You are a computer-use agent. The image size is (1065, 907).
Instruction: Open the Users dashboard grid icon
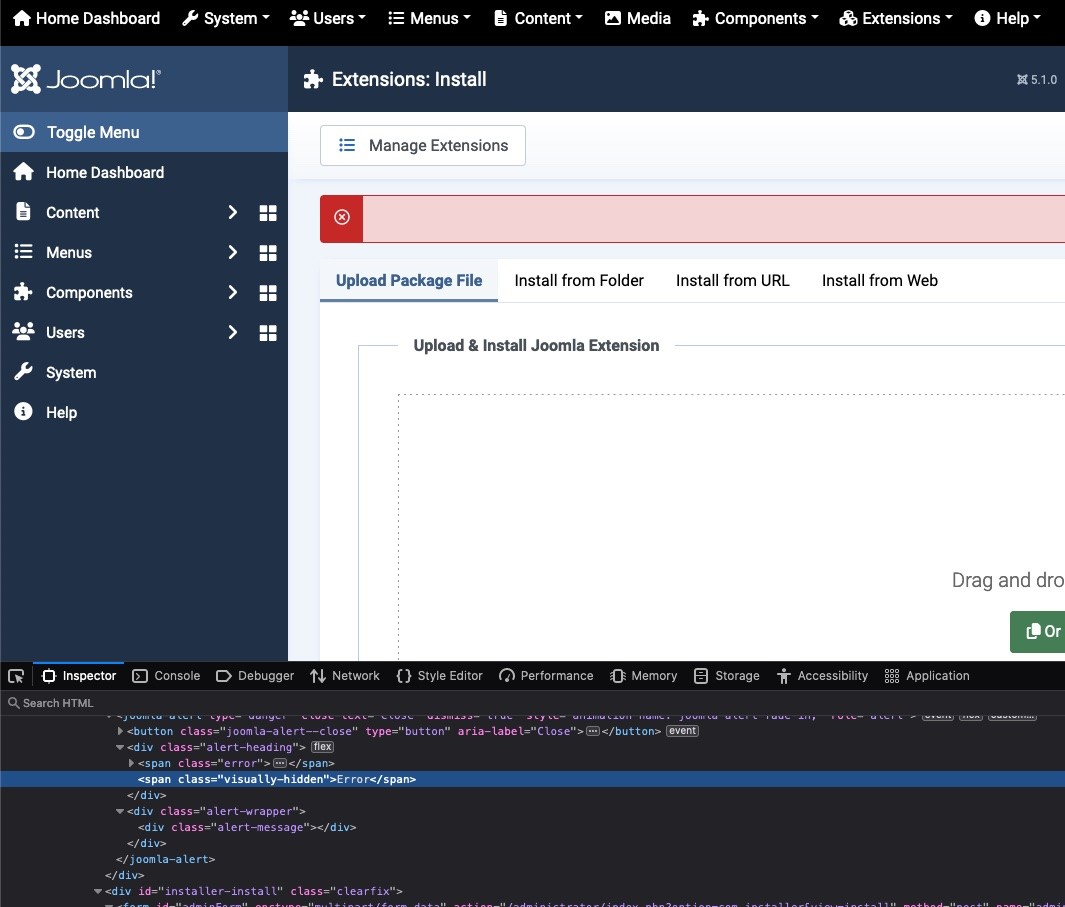pyautogui.click(x=268, y=333)
